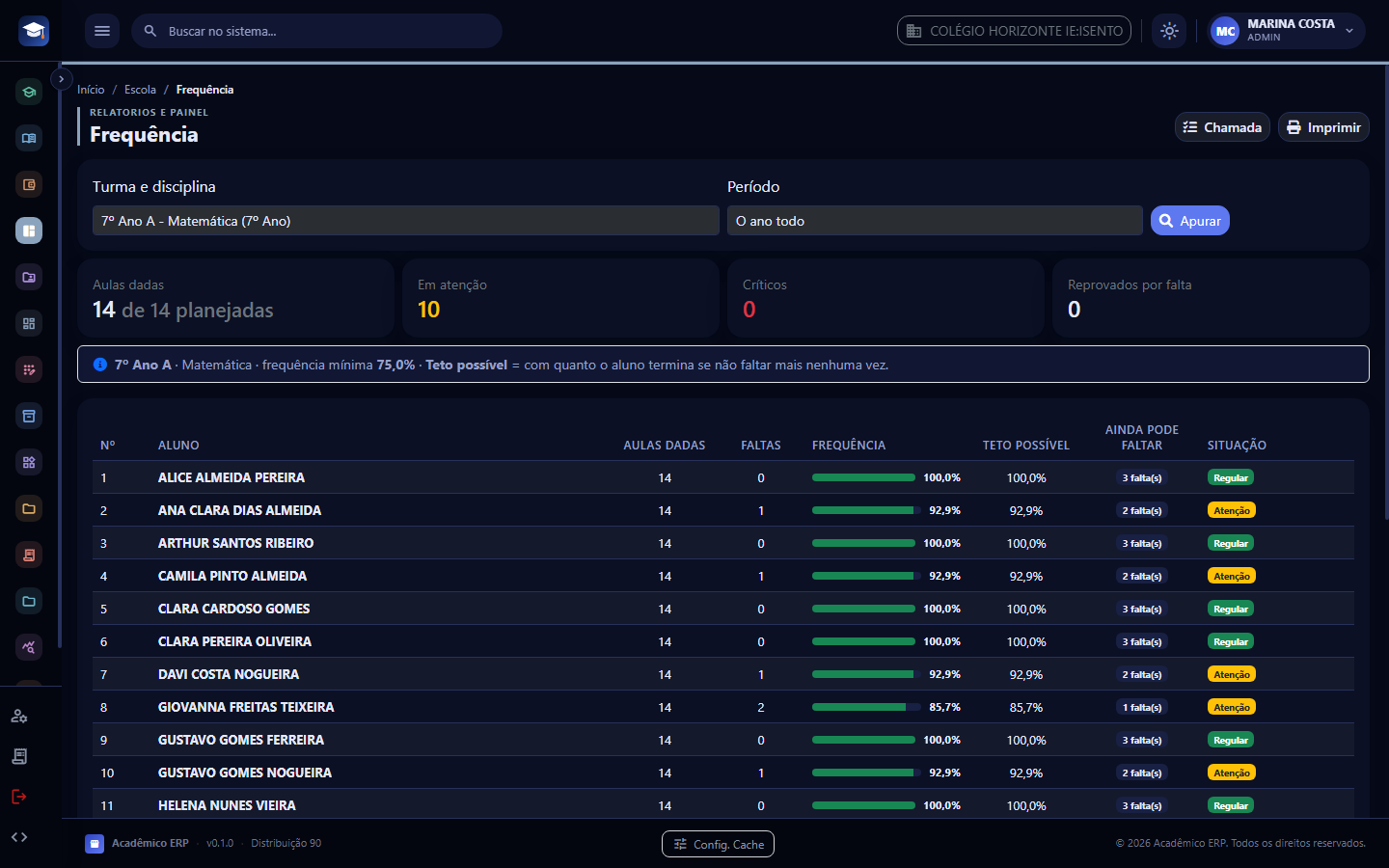Open the Marina Costa user menu

point(1286,31)
